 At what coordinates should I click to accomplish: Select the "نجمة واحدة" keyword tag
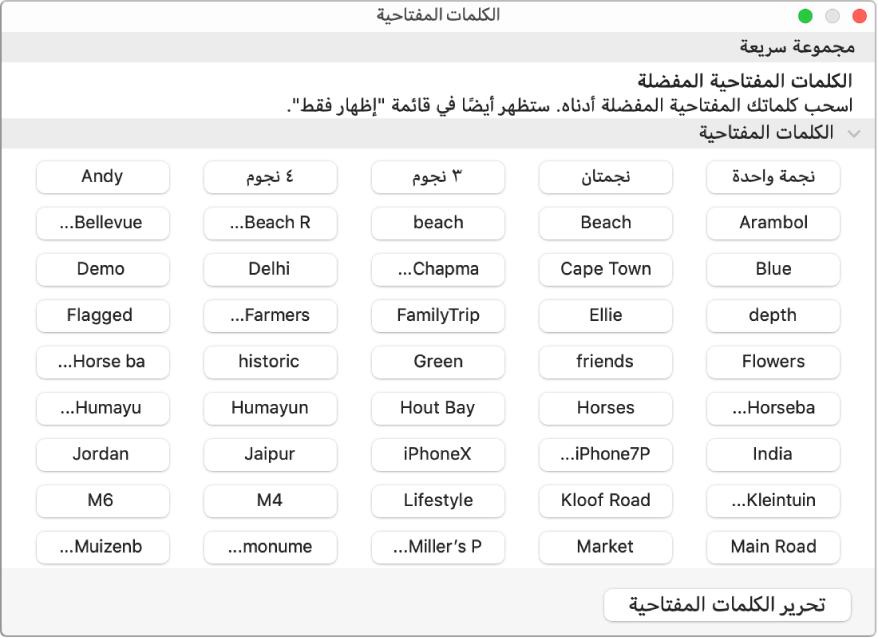click(x=773, y=177)
